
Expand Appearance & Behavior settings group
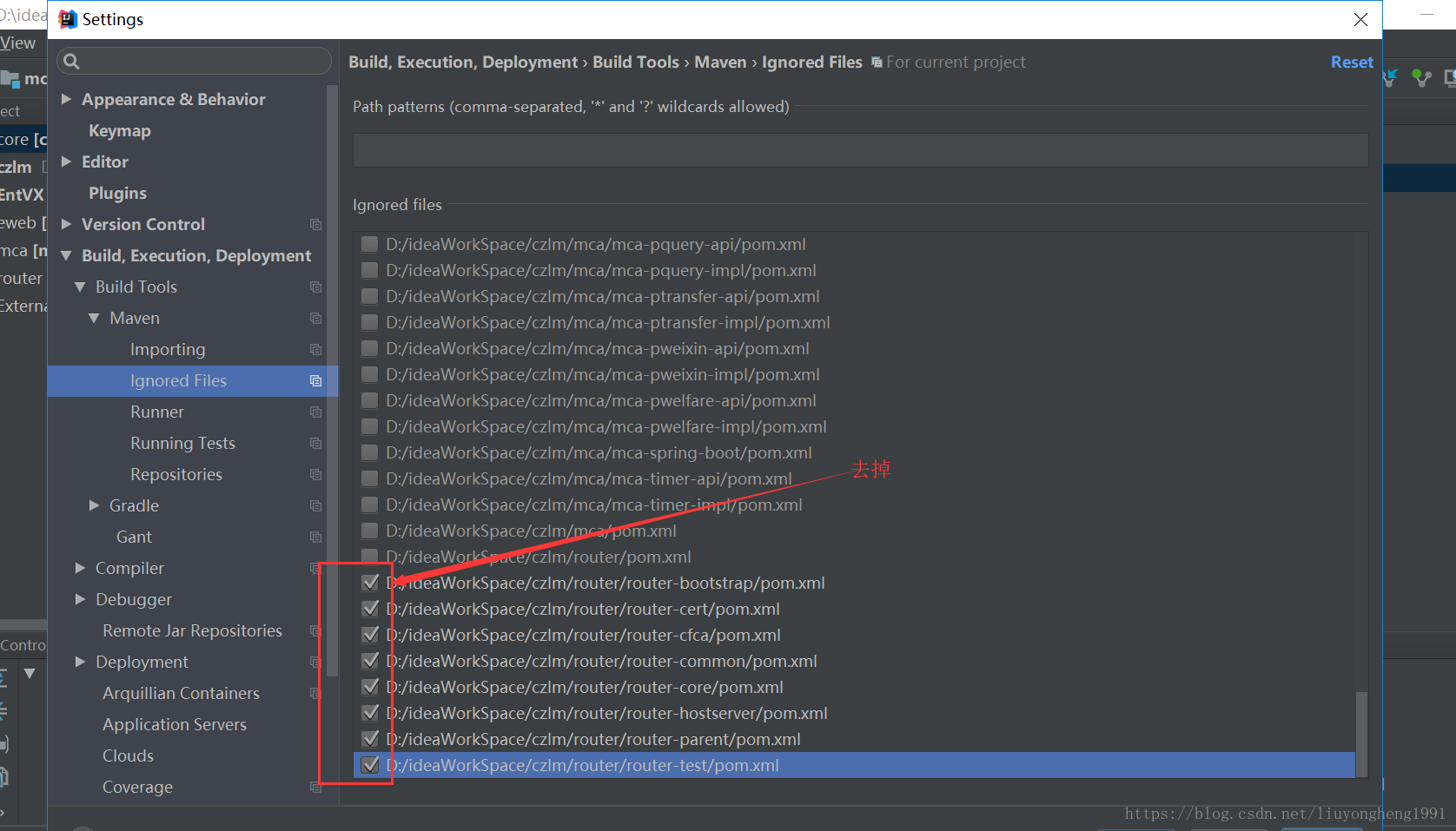click(66, 99)
